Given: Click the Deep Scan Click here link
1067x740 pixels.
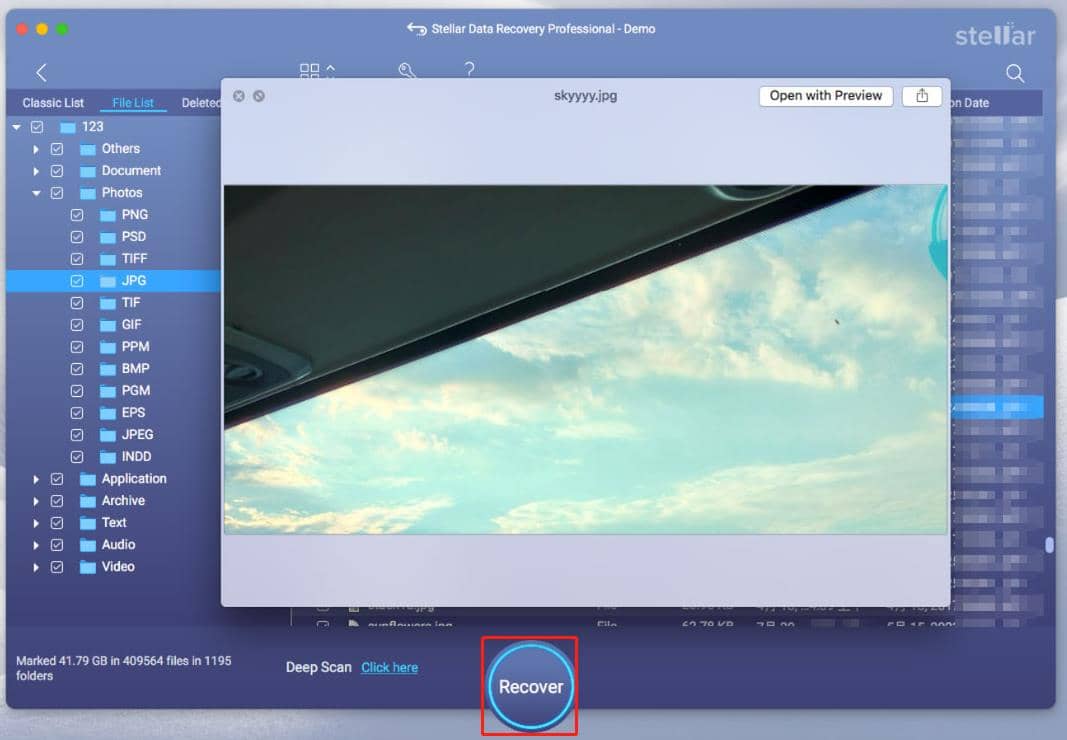Looking at the screenshot, I should [389, 667].
